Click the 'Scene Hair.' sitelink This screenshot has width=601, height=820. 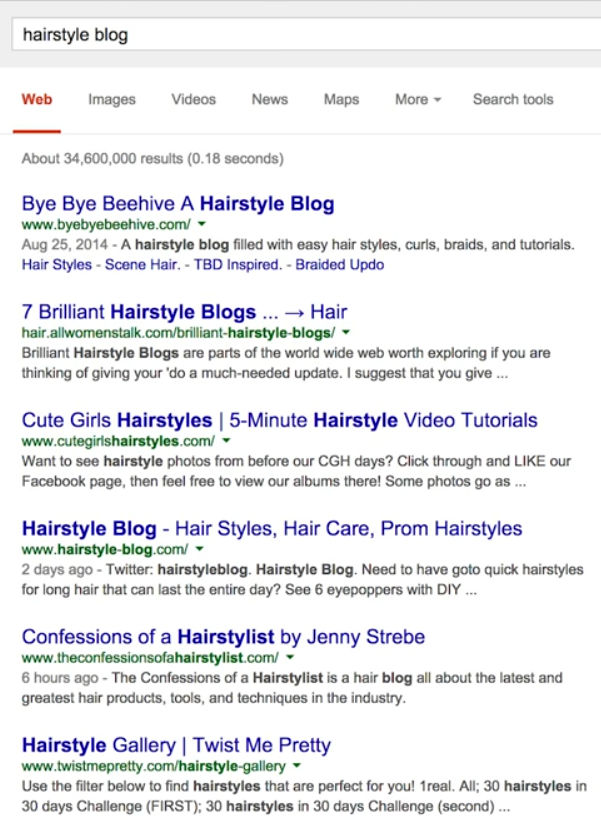coord(142,265)
